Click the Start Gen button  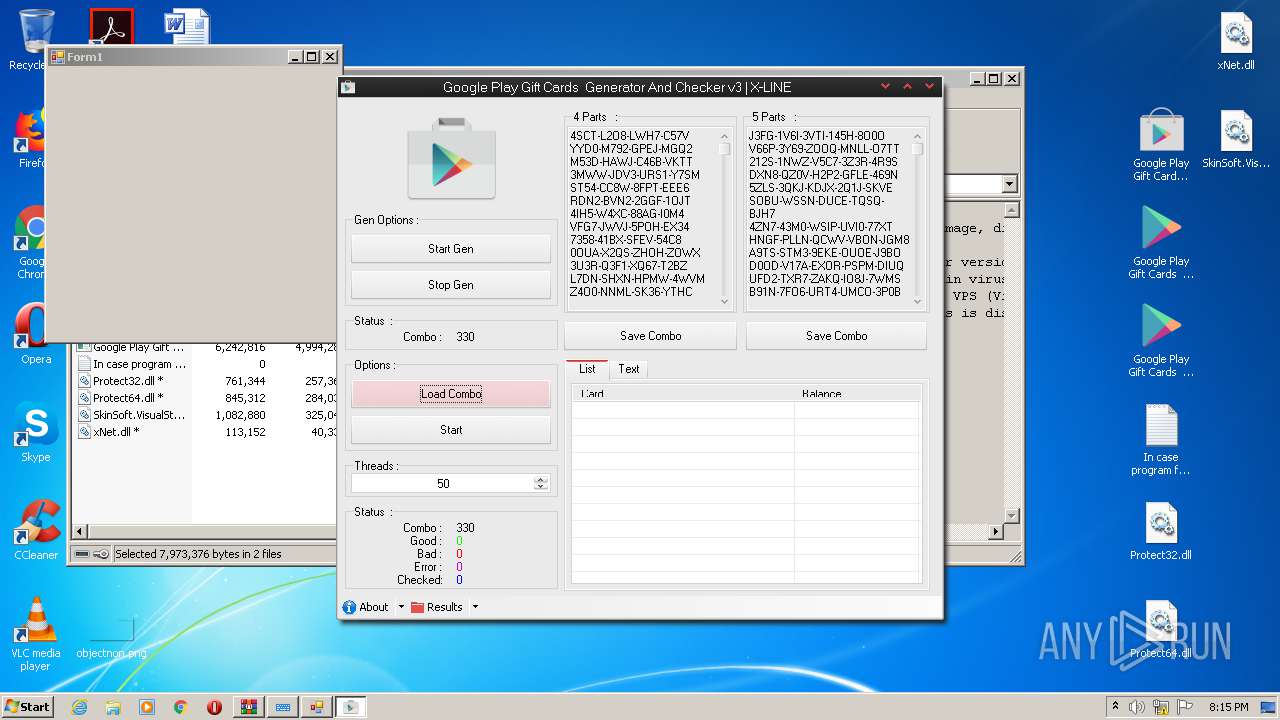tap(450, 249)
